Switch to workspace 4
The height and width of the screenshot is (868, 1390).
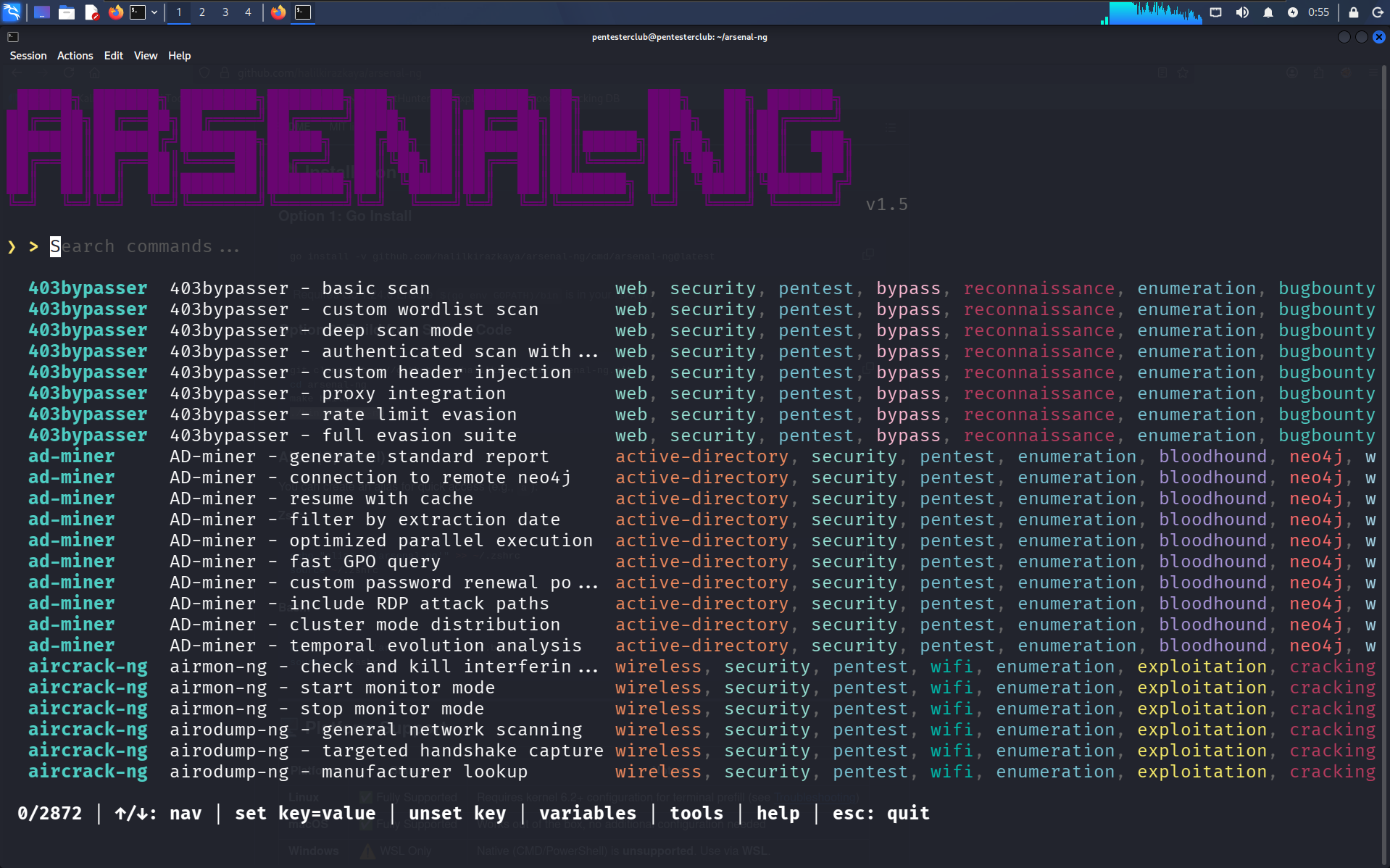[x=249, y=12]
